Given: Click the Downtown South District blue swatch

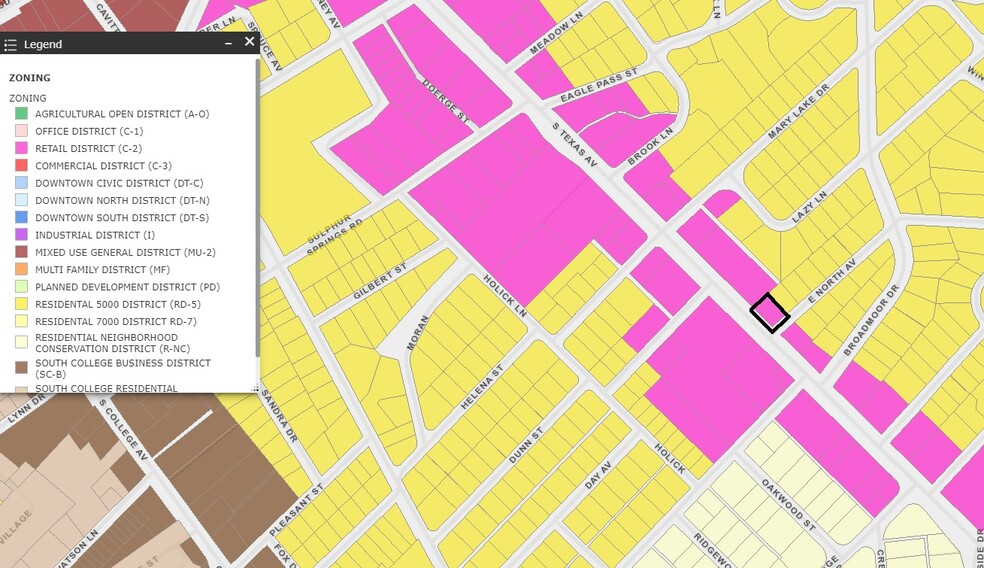Looking at the screenshot, I should pyautogui.click(x=21, y=217).
